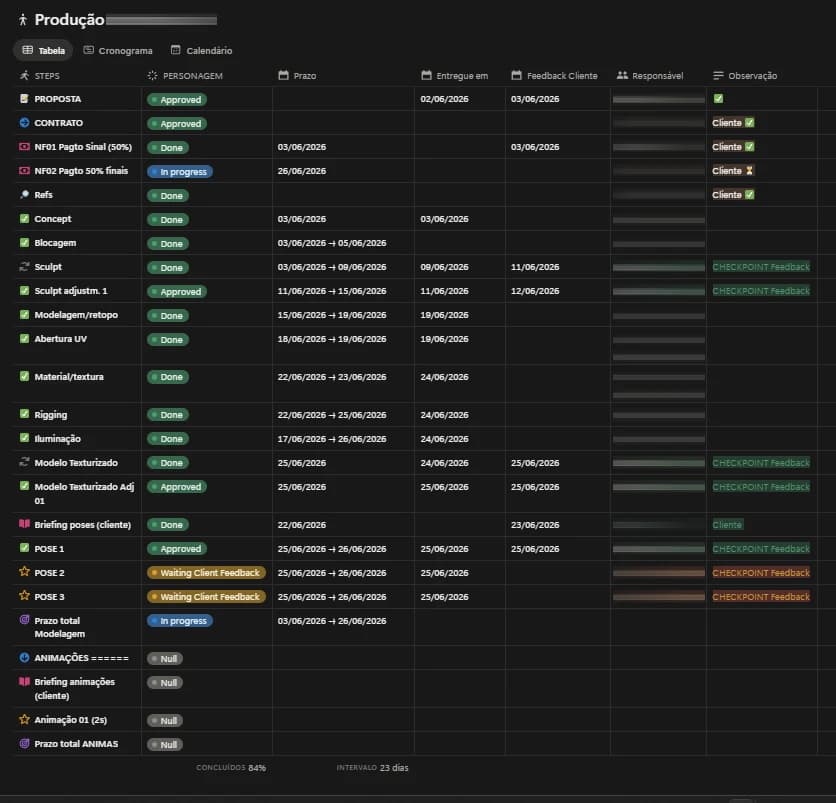Click the Prazo column header
The image size is (836, 803).
coord(298,76)
